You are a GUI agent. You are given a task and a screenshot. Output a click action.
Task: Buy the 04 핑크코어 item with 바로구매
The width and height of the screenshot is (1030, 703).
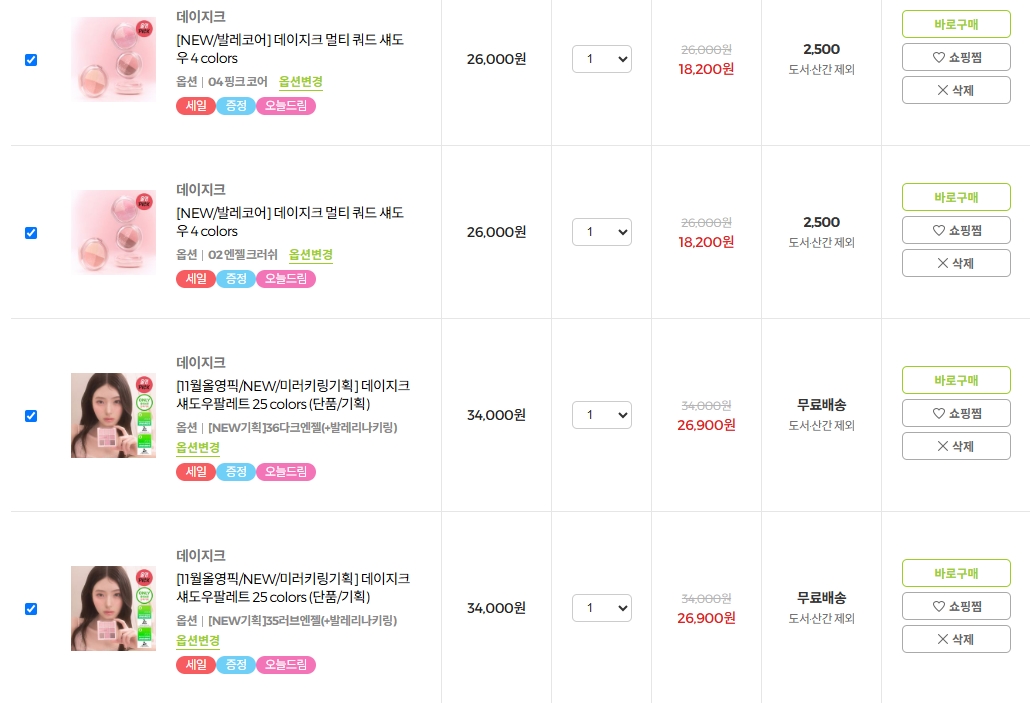[x=956, y=24]
